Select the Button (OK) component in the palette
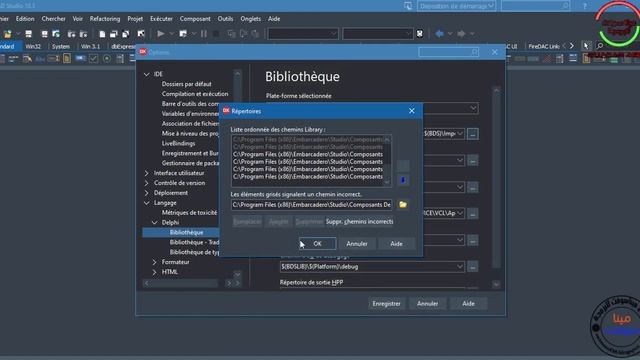The width and height of the screenshot is (640, 360). click(80, 59)
